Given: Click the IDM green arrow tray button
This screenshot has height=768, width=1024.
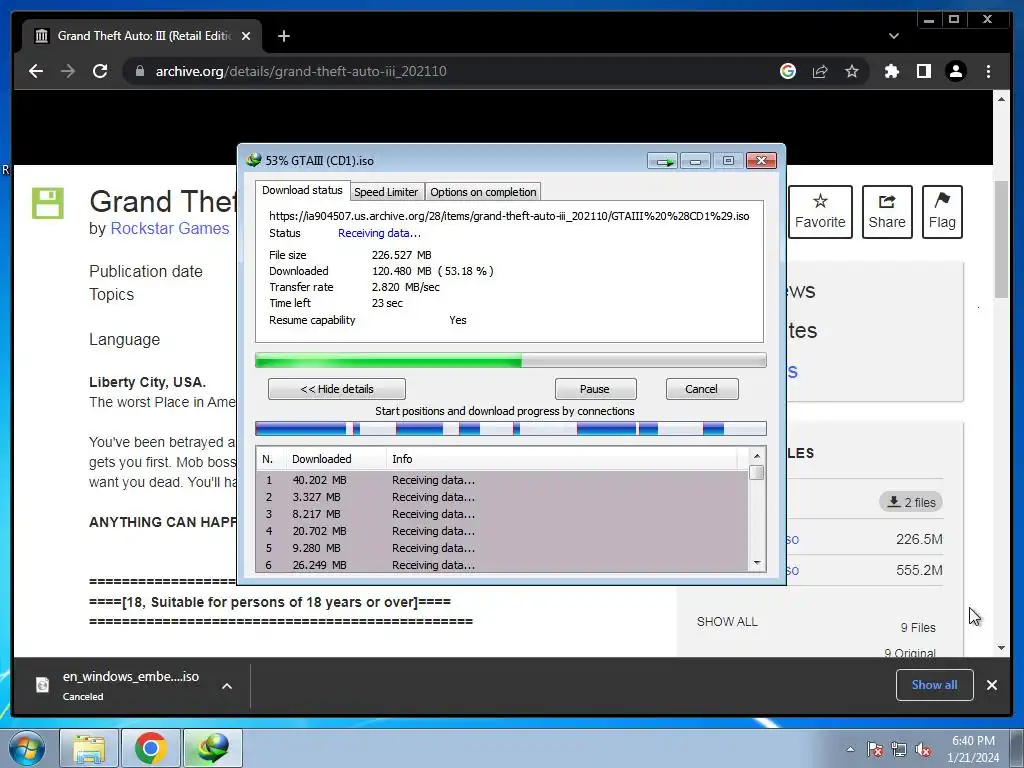Looking at the screenshot, I should click(x=664, y=161).
